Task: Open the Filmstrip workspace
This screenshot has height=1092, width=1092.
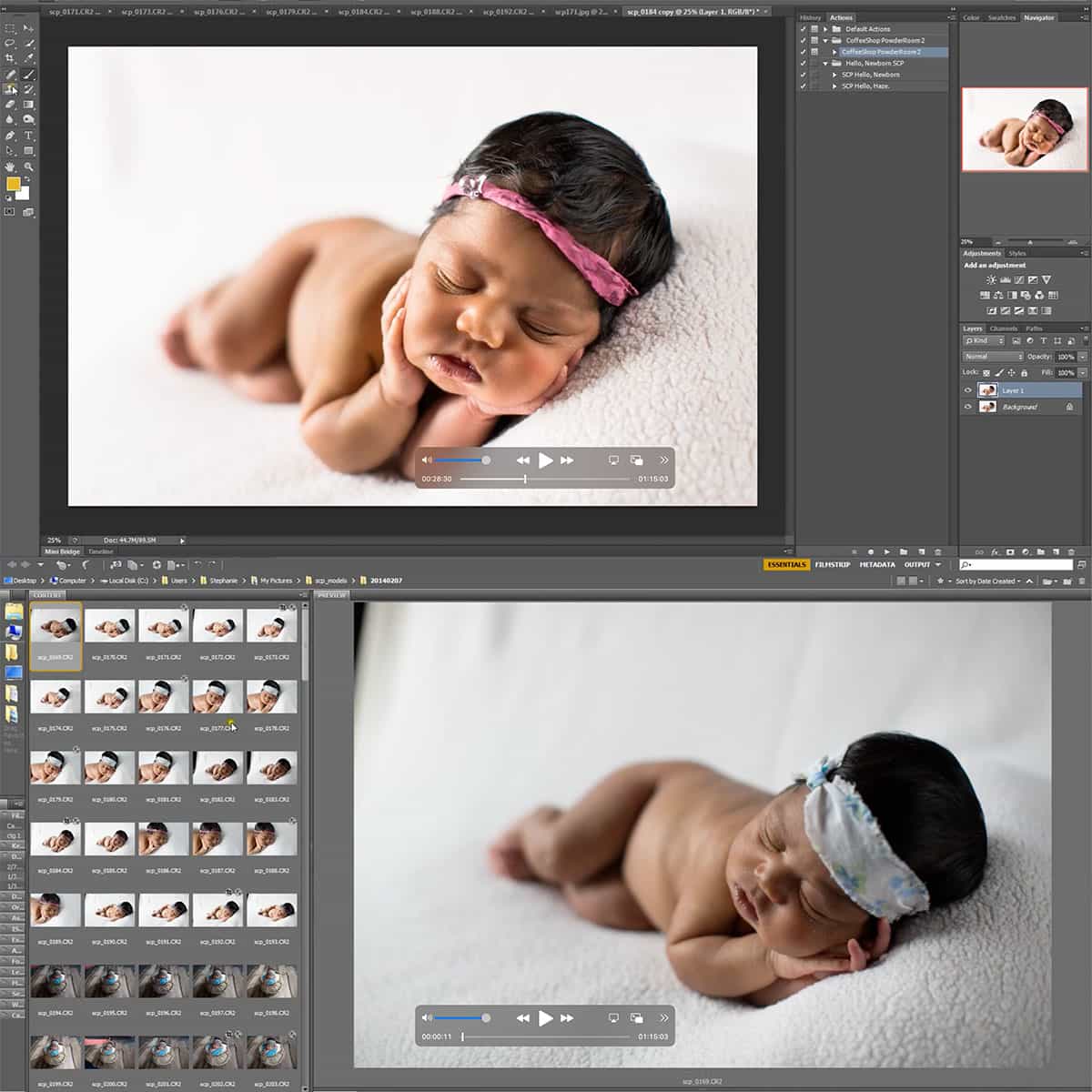Action: [x=833, y=564]
